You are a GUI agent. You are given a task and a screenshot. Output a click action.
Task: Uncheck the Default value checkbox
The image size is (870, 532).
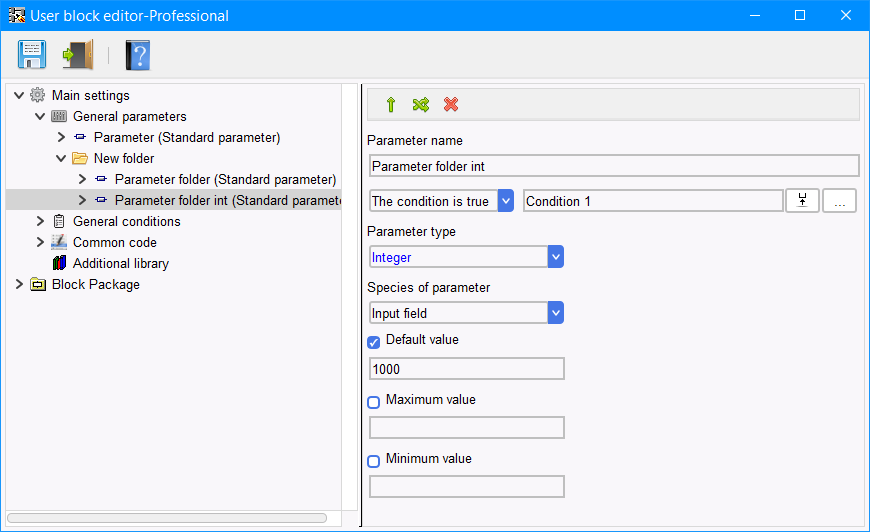coord(373,342)
